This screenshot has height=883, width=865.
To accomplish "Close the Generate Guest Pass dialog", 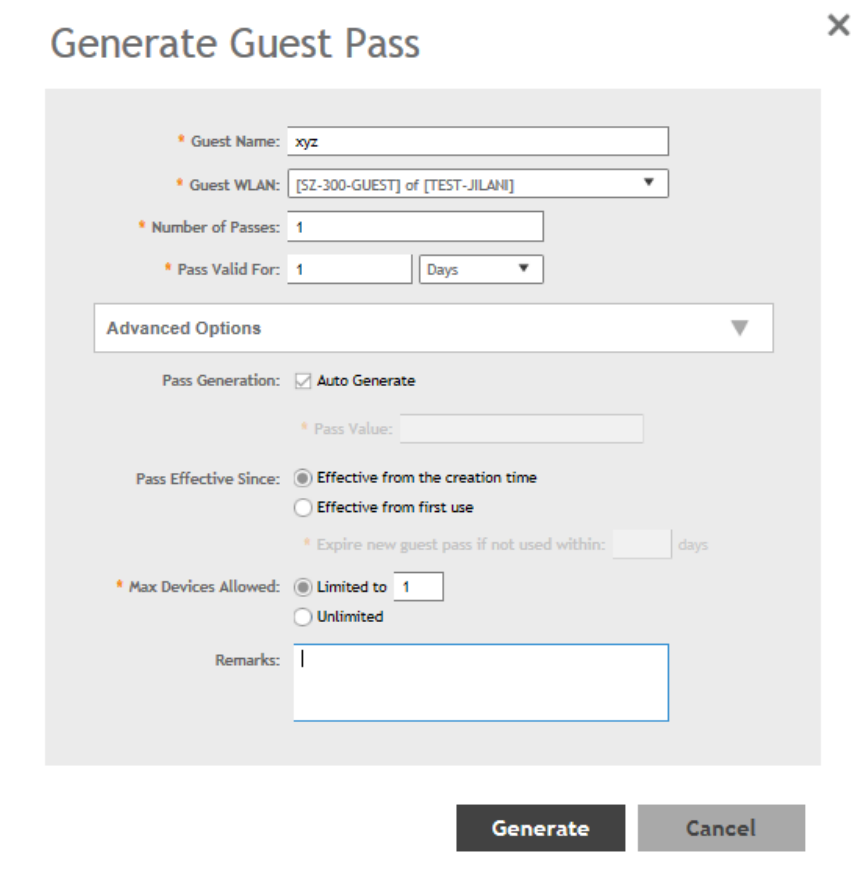I will (838, 26).
